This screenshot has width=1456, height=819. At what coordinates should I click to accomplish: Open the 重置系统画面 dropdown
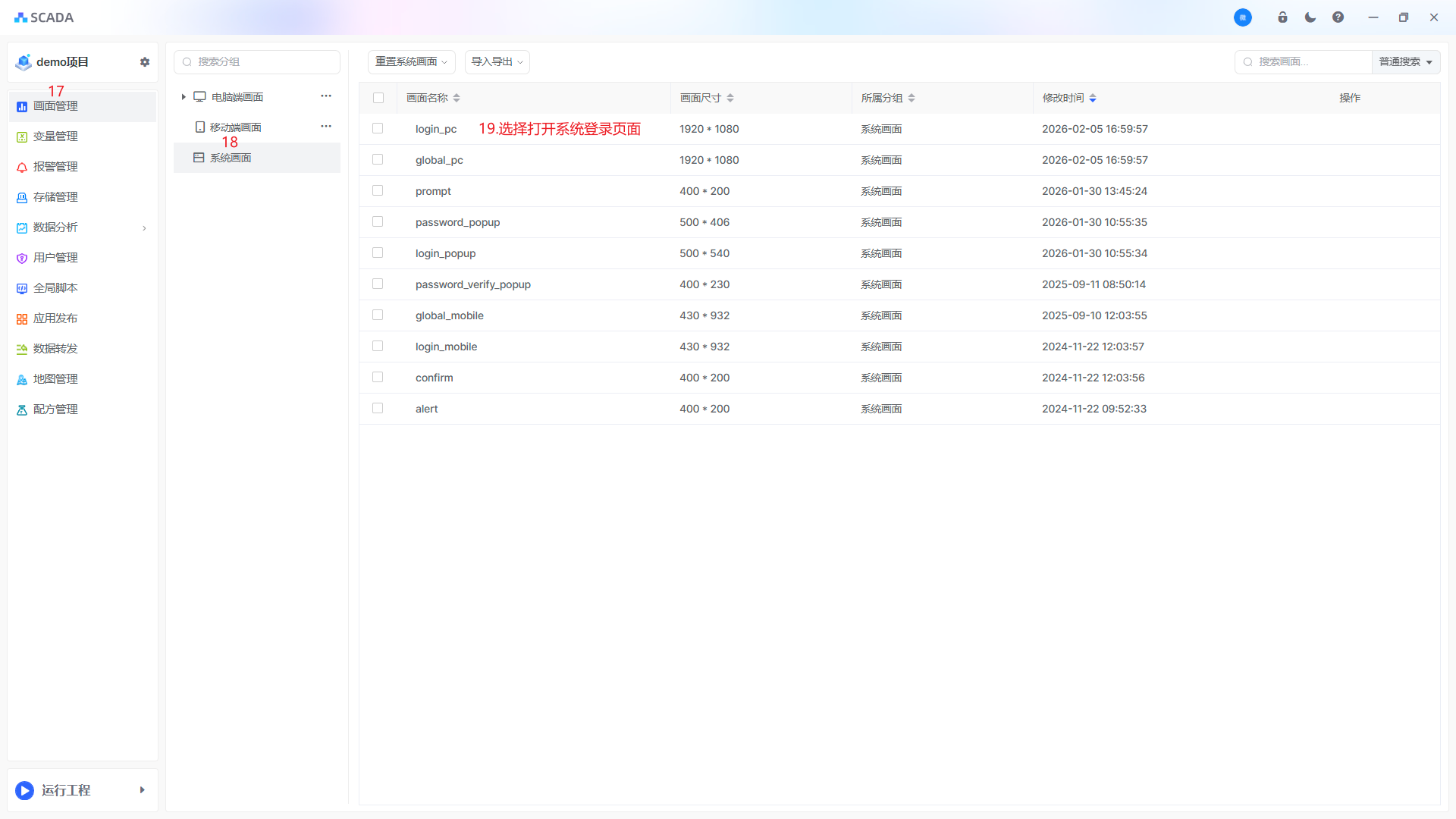click(x=411, y=62)
